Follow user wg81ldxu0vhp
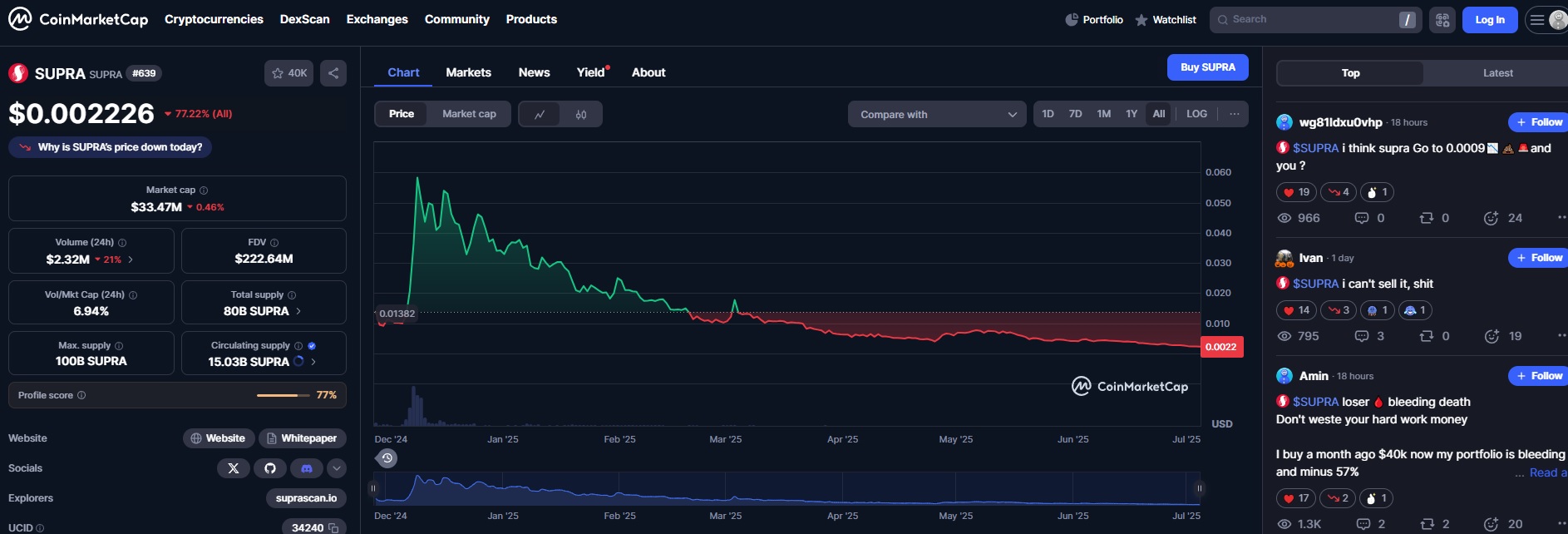The height and width of the screenshot is (534, 1568). point(1539,122)
